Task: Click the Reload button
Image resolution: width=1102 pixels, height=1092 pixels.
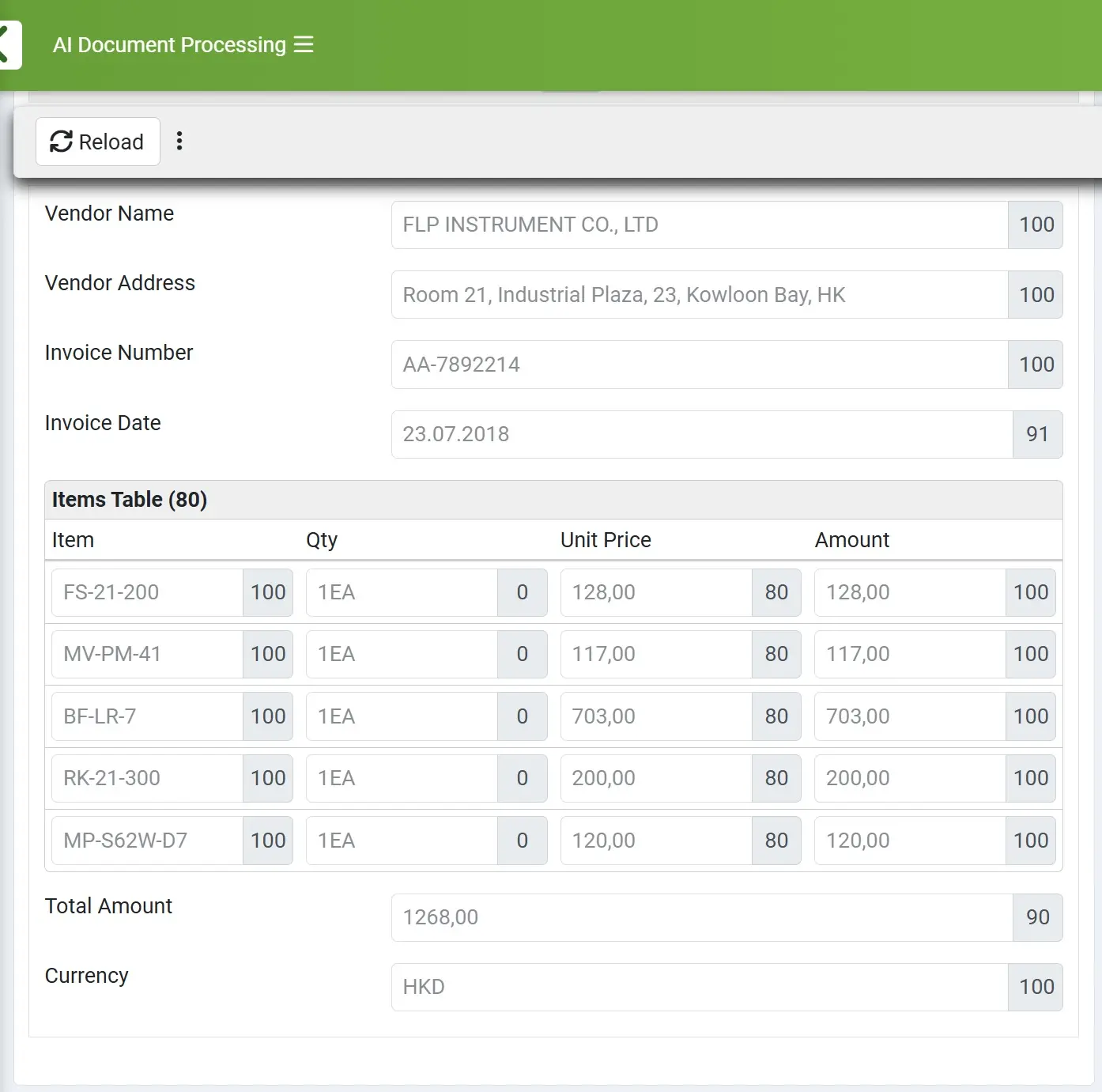Action: tap(97, 142)
